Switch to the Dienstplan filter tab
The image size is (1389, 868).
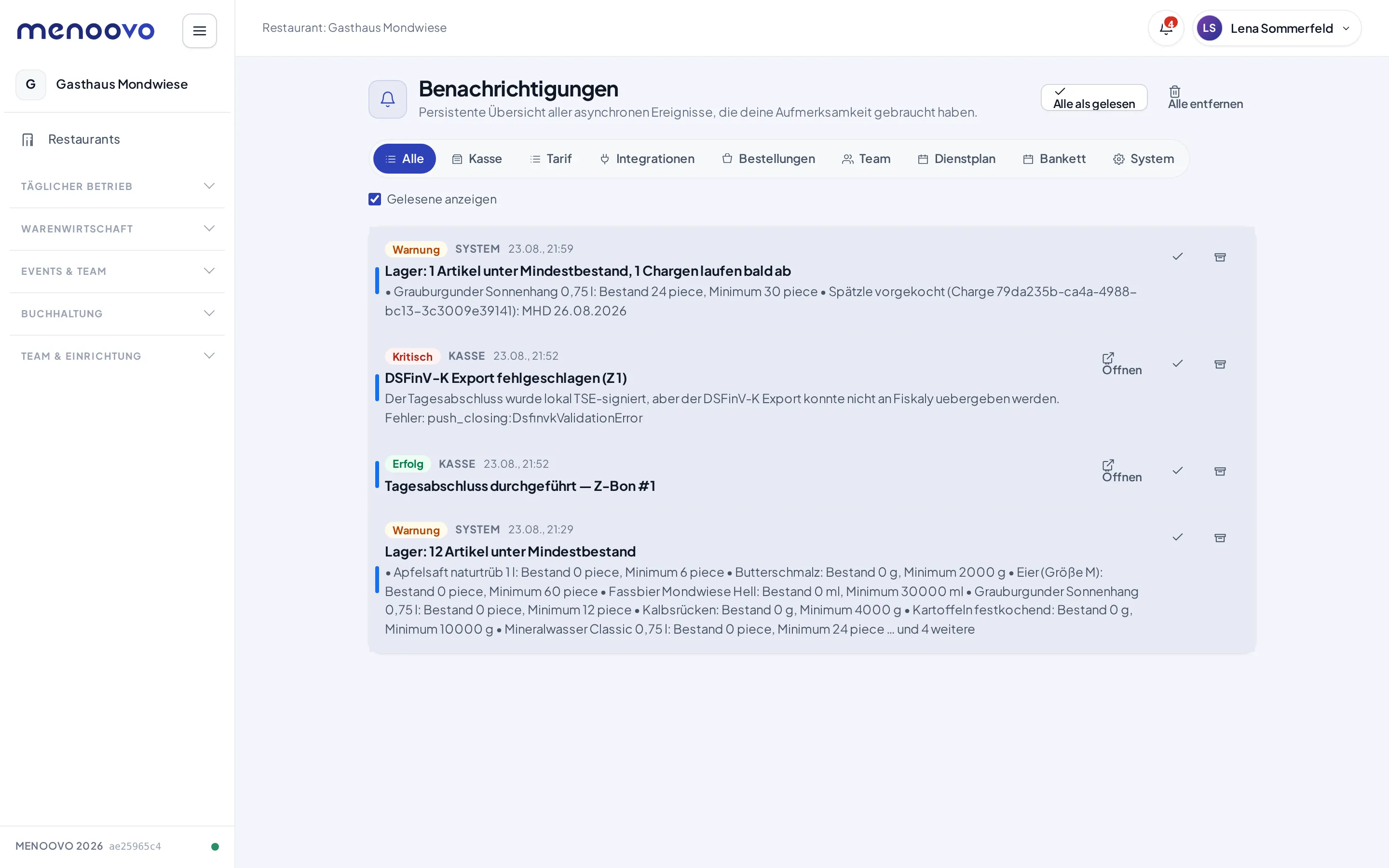click(956, 159)
